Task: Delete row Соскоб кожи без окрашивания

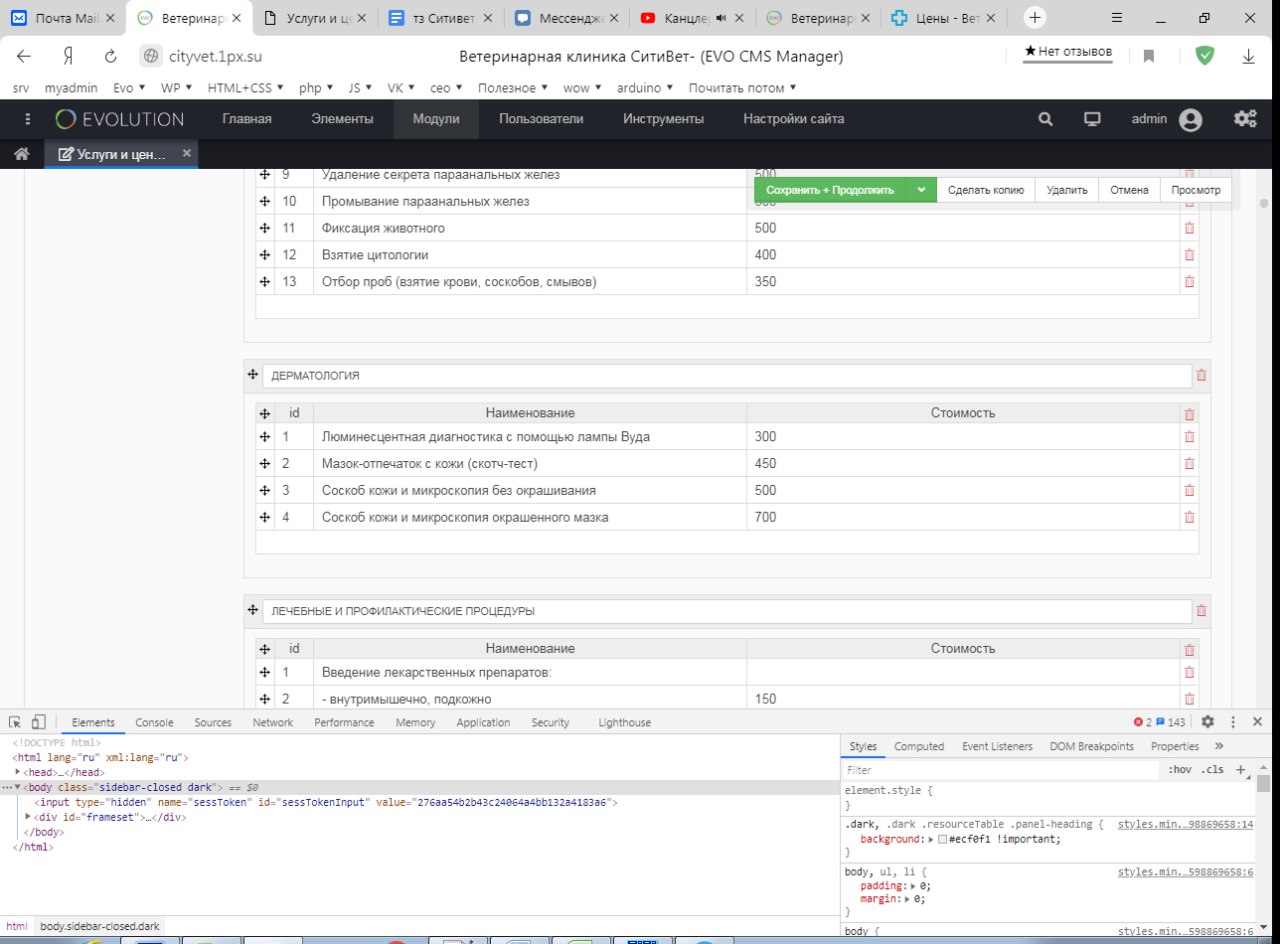Action: (x=1189, y=491)
